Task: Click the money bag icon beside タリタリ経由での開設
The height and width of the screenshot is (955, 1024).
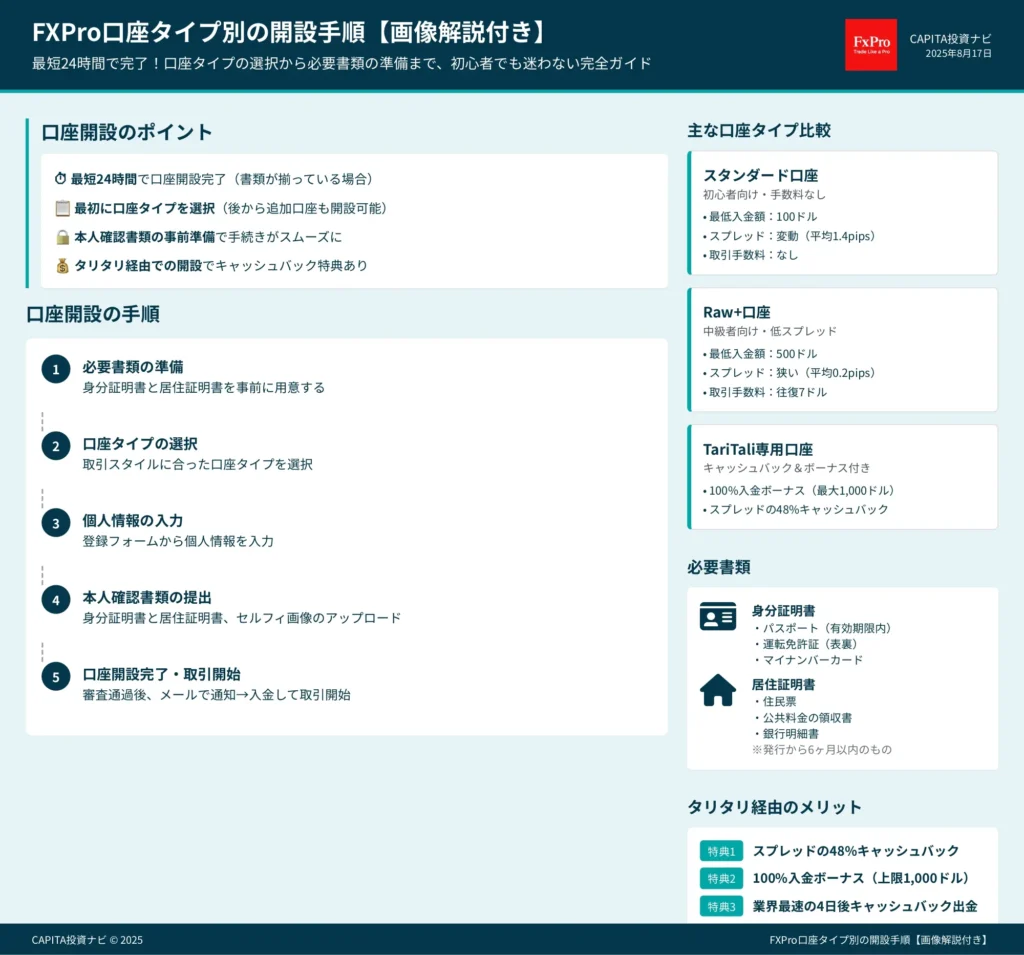Action: pos(63,266)
